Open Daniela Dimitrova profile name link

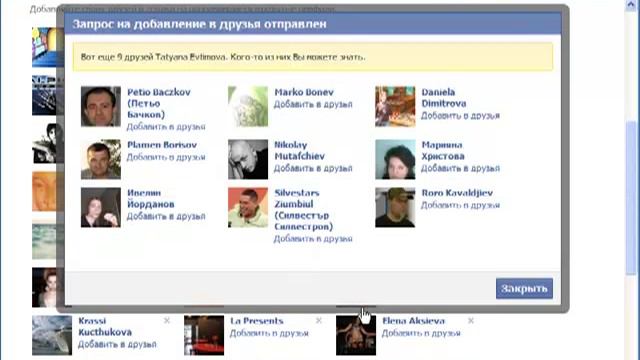coord(444,98)
